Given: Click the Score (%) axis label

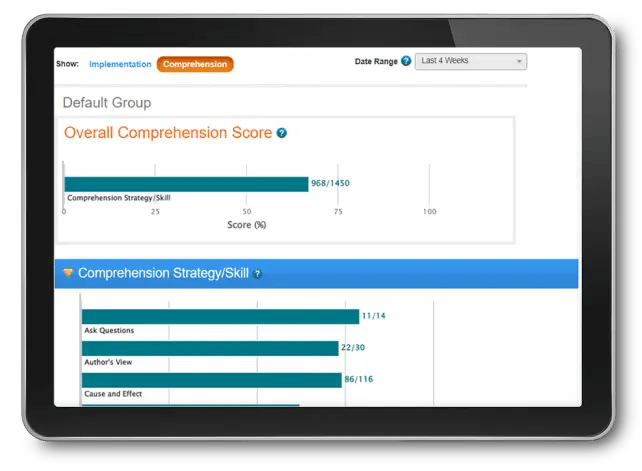Looking at the screenshot, I should (x=246, y=225).
